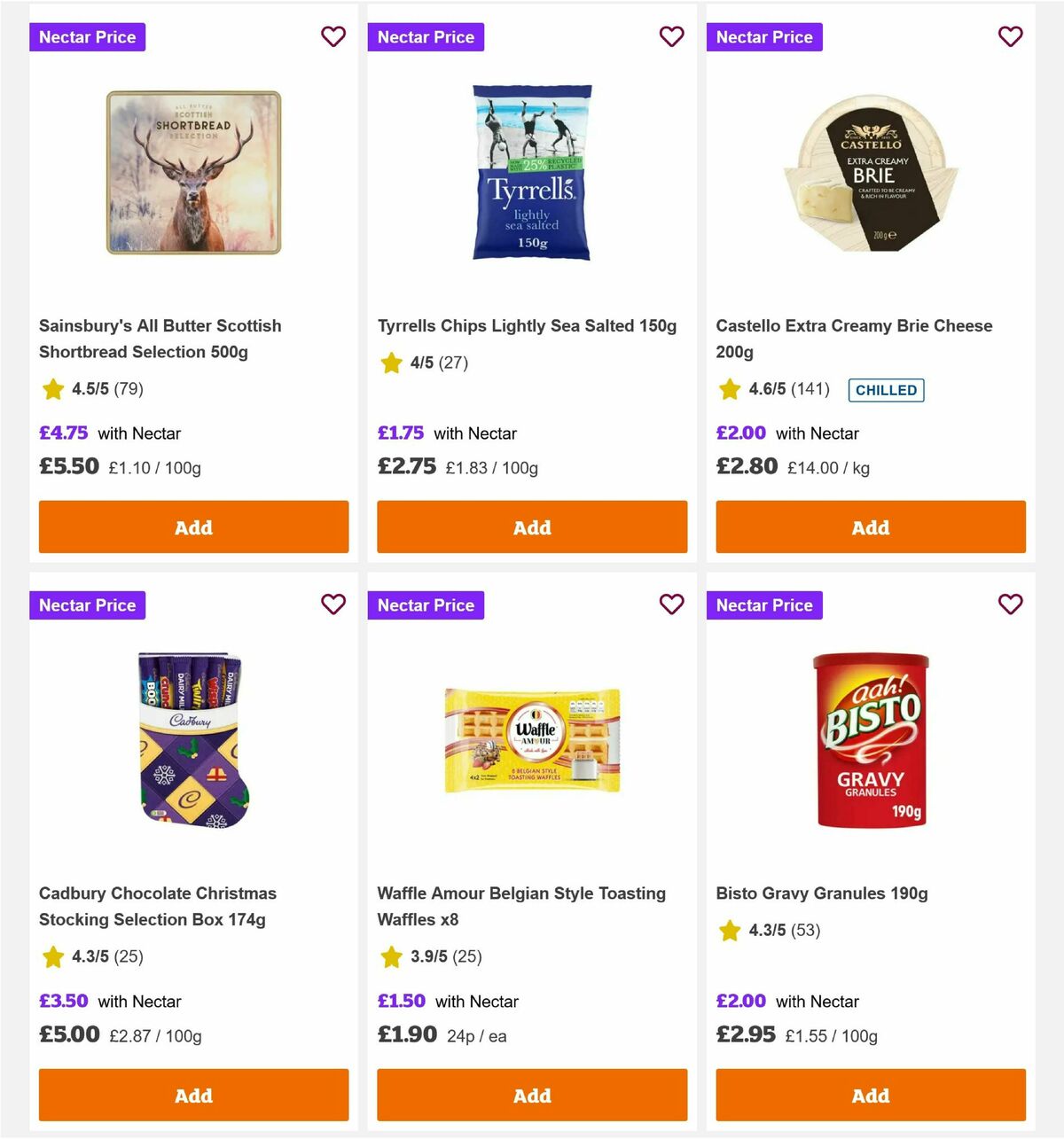This screenshot has height=1139, width=1064.
Task: Toggle the wishlist heart for Waffle Amour
Action: point(672,605)
